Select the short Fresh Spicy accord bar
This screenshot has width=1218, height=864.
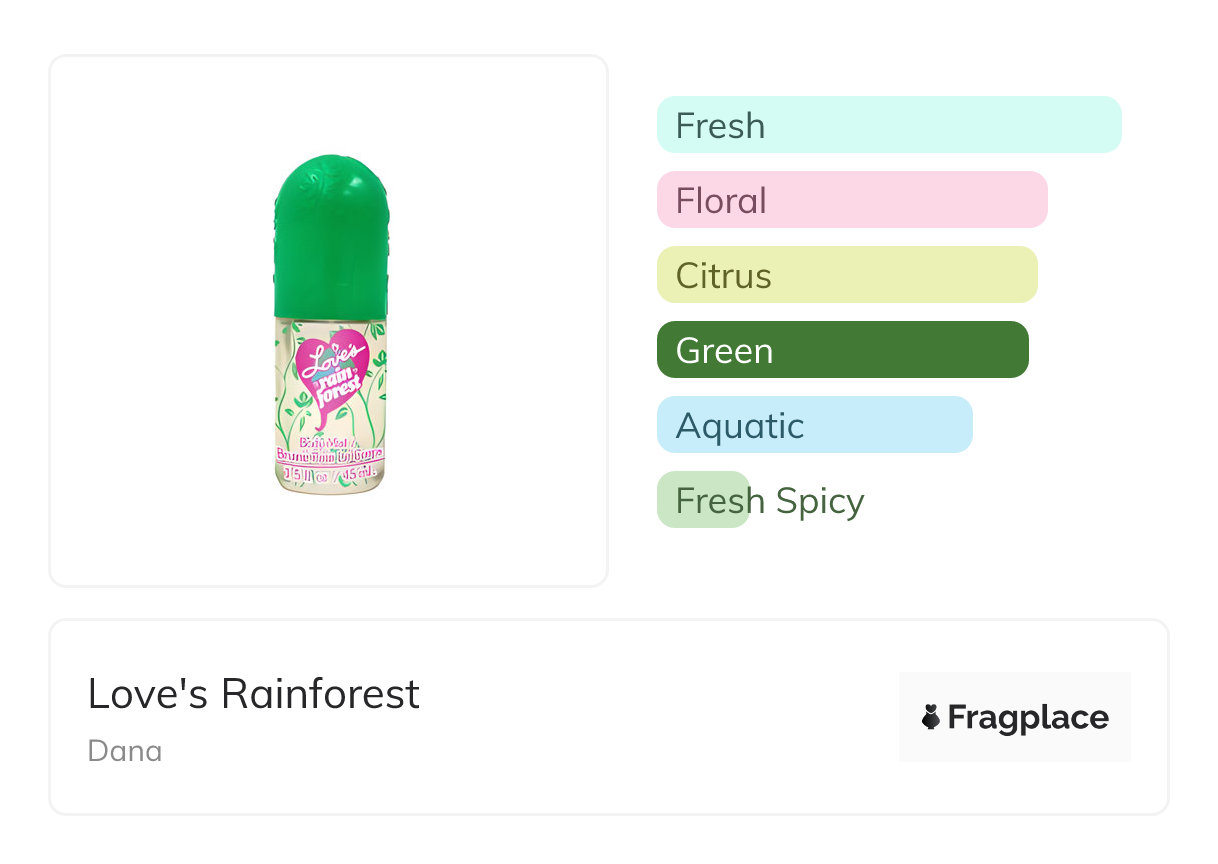coord(703,500)
